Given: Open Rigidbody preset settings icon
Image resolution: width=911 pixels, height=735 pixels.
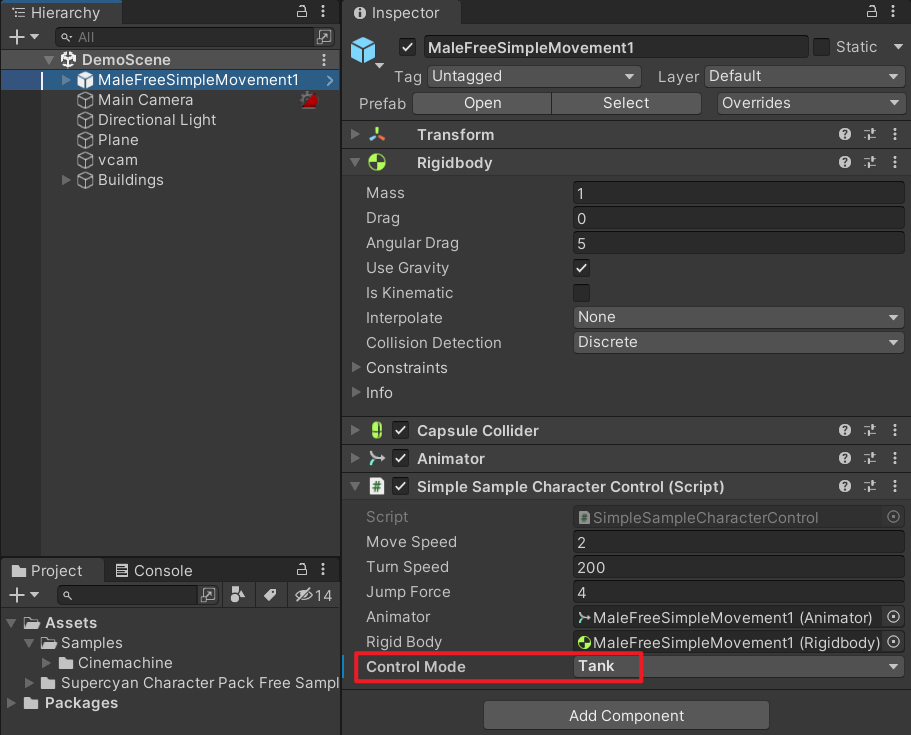Looking at the screenshot, I should [x=870, y=162].
